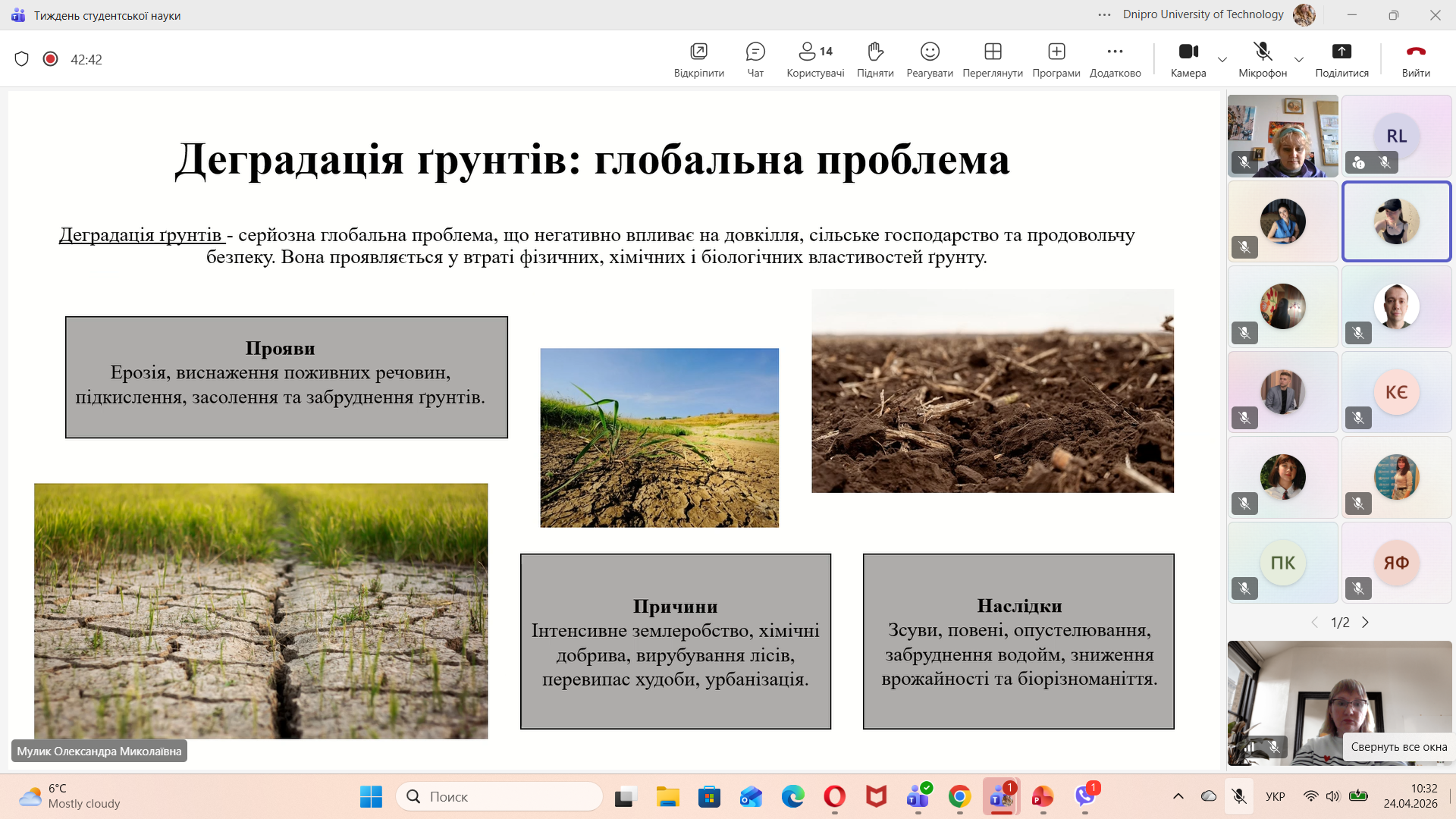Open the Programs add-ons icon
1456x819 pixels.
pos(1056,59)
